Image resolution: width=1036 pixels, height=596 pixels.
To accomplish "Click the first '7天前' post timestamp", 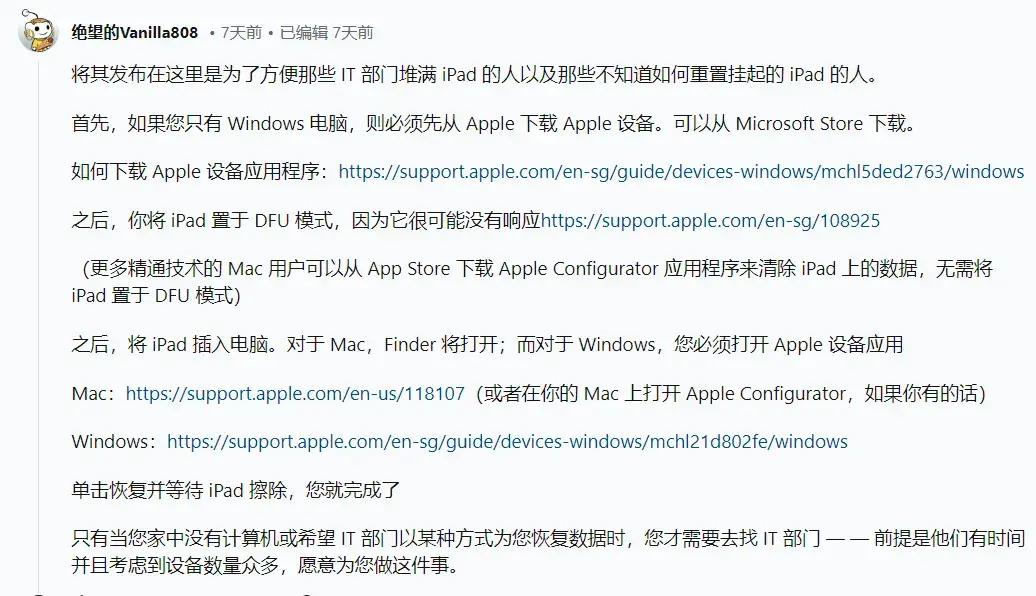I will coord(241,32).
